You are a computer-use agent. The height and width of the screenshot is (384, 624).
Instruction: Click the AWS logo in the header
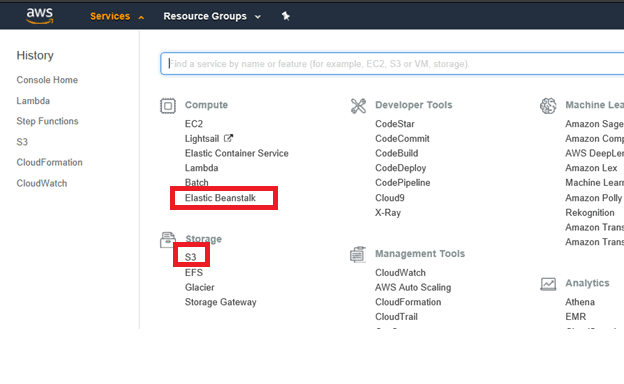tap(39, 16)
